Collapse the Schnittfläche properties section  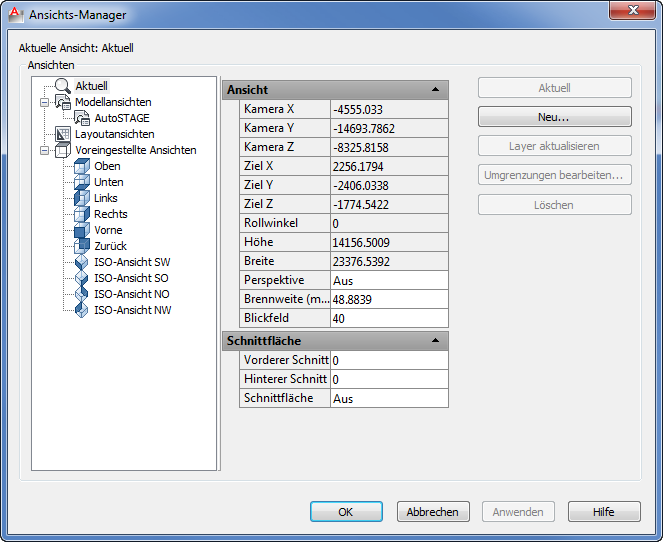point(435,341)
